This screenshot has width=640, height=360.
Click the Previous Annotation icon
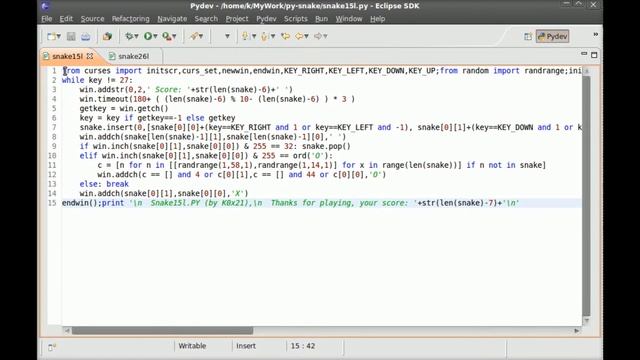pos(264,36)
